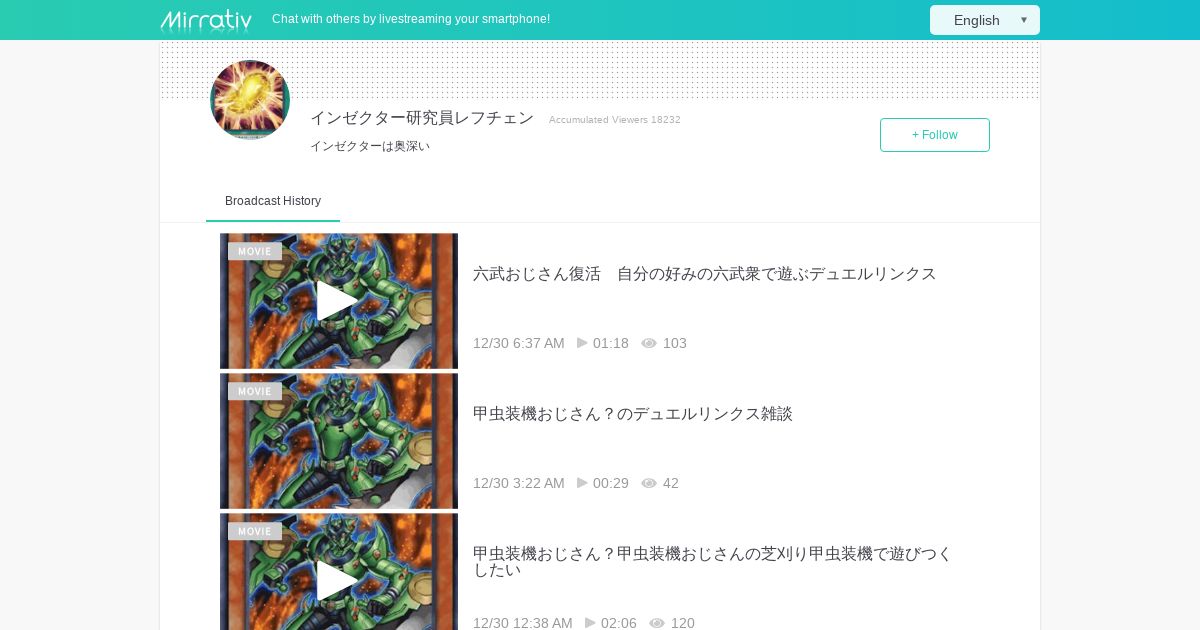The width and height of the screenshot is (1200, 630).
Task: Click the duration play icon next to 01:18
Action: 583,343
